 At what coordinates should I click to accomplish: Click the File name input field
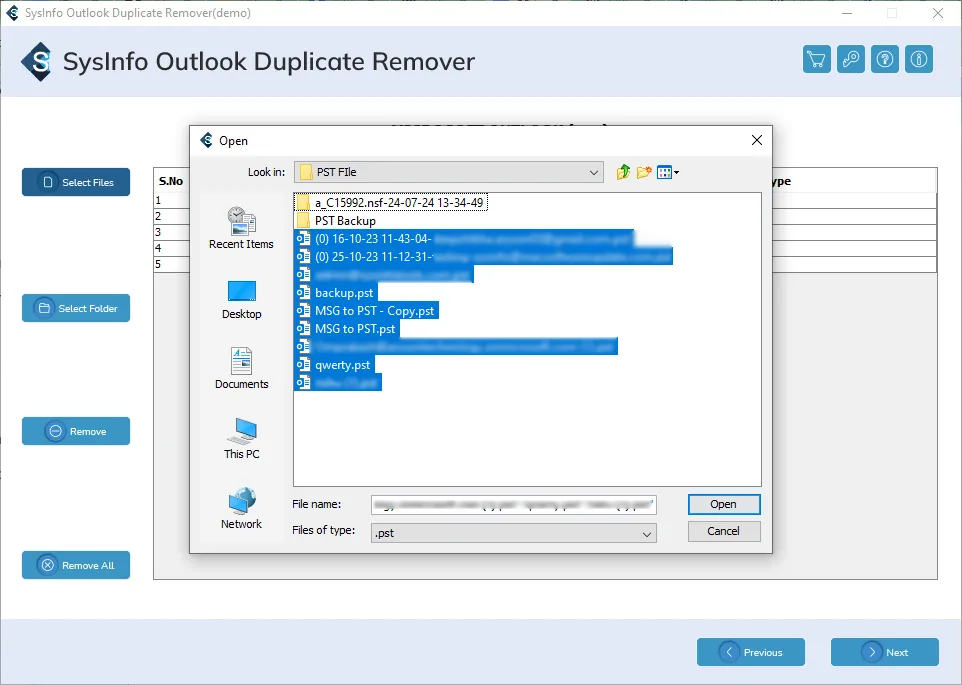click(x=514, y=505)
